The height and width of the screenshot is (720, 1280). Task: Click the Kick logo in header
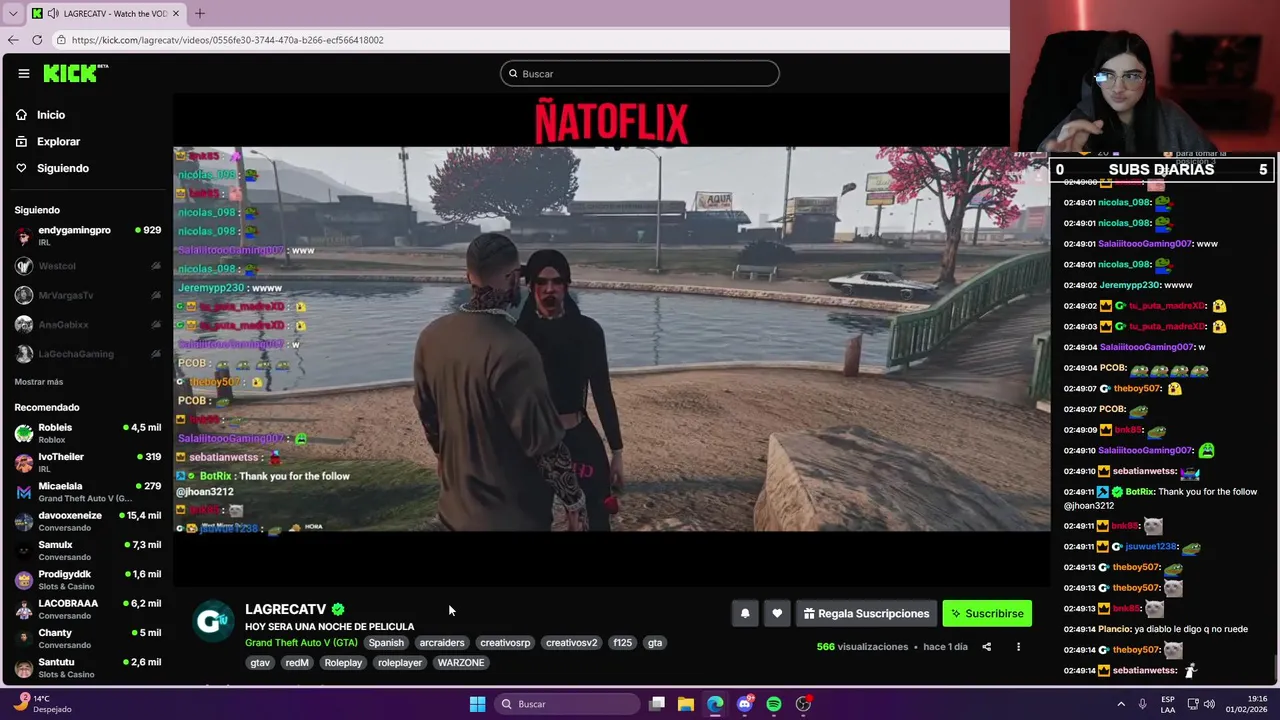click(x=75, y=73)
